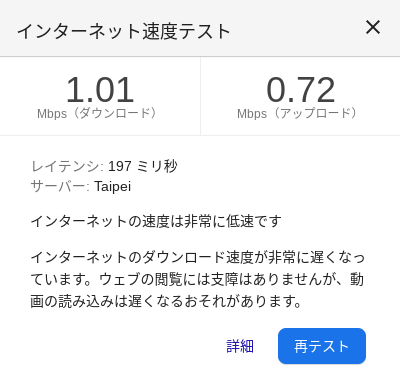Click the 0.72 upload speed value
Image resolution: width=400 pixels, height=374 pixels.
300,90
